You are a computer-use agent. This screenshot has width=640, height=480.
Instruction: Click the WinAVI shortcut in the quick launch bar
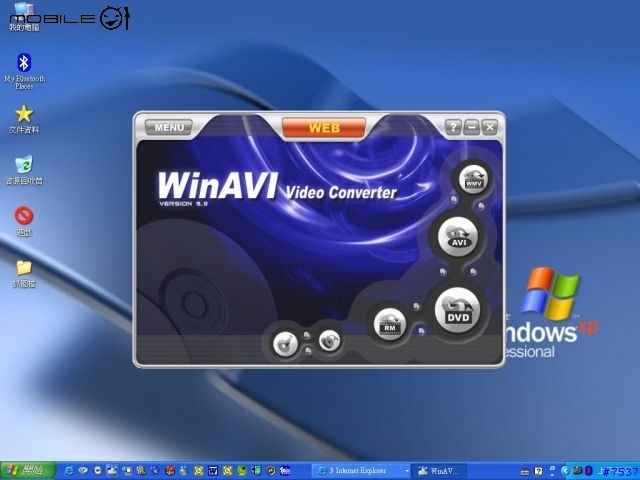pyautogui.click(x=112, y=471)
